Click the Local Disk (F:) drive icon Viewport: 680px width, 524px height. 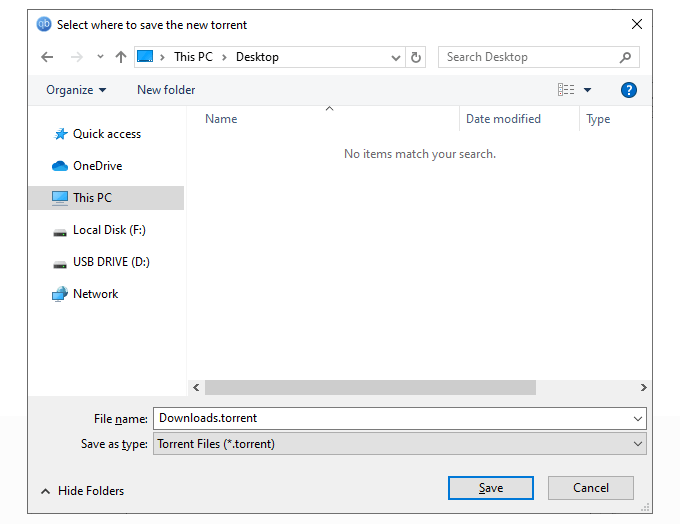point(60,233)
